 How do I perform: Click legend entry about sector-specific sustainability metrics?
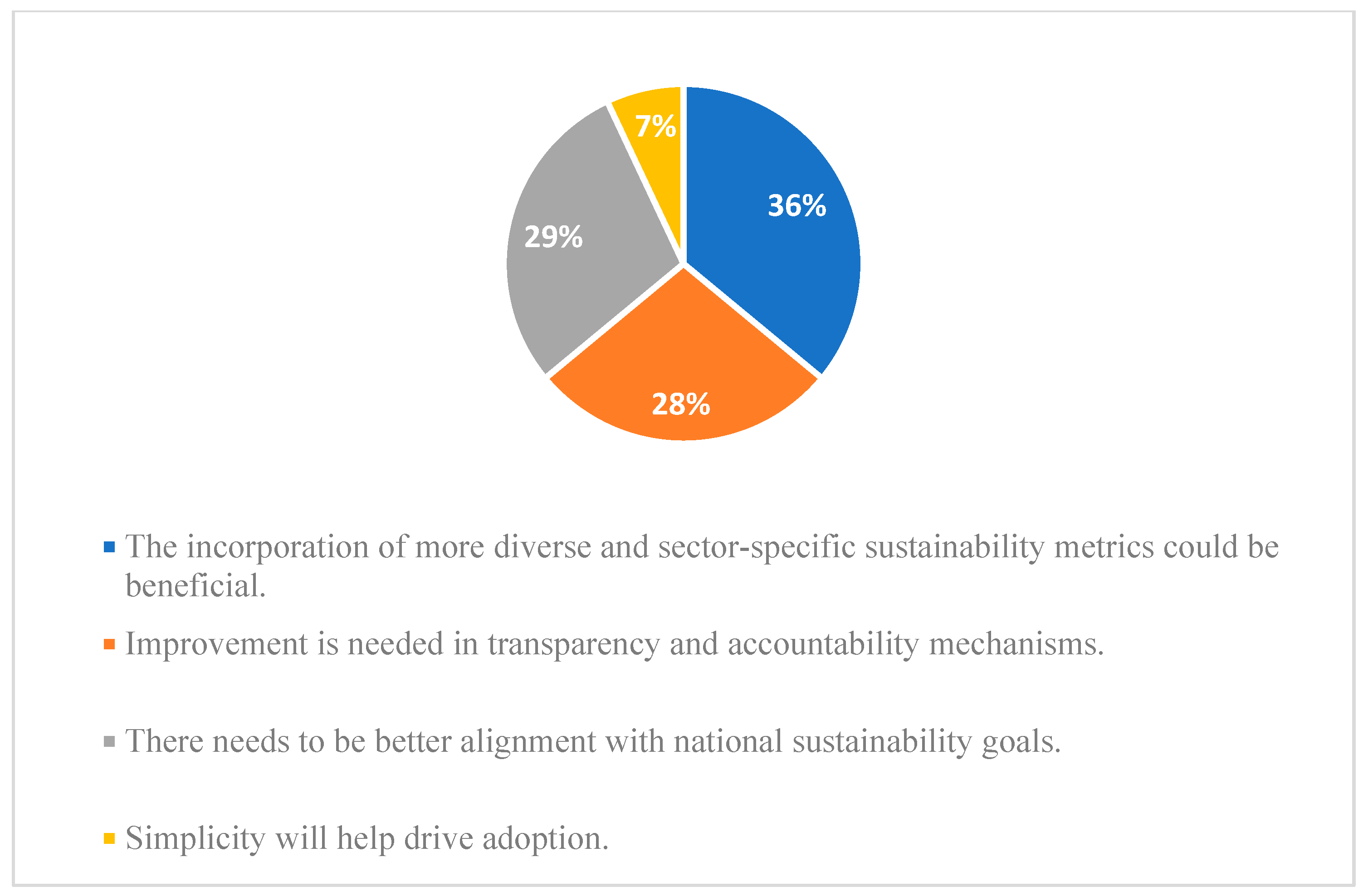pyautogui.click(x=701, y=546)
